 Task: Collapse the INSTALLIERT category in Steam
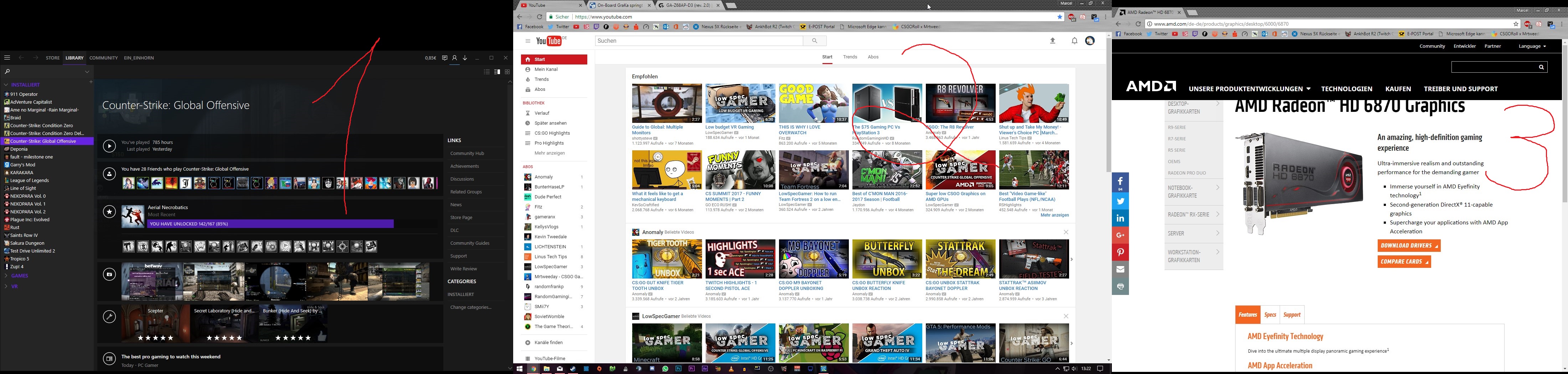(x=6, y=84)
